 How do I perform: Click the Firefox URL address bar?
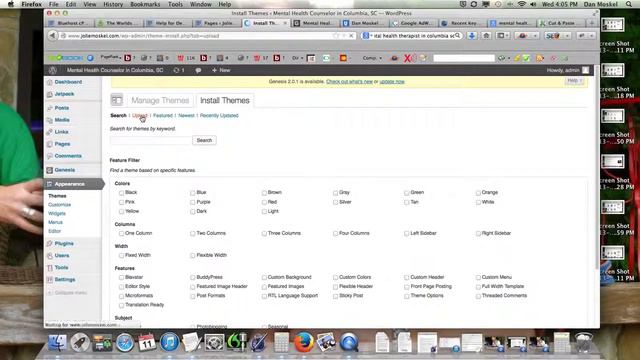tap(200, 36)
